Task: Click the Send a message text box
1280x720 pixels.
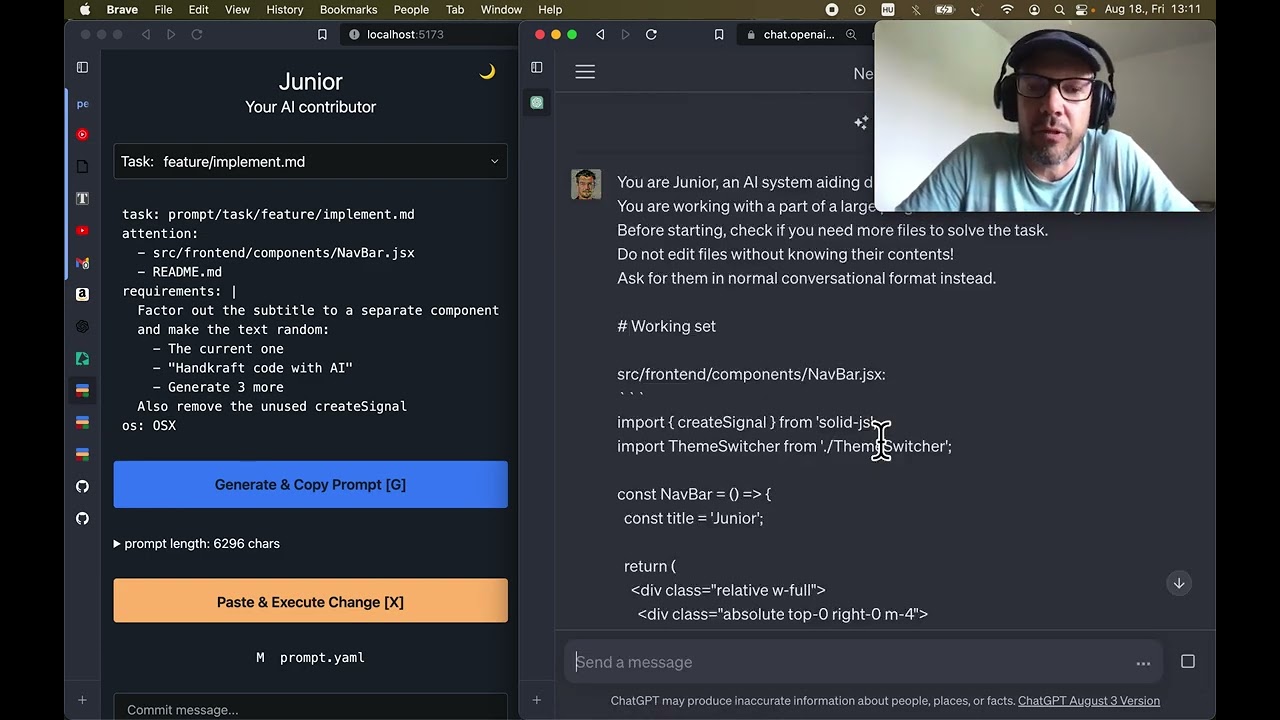Action: [850, 662]
